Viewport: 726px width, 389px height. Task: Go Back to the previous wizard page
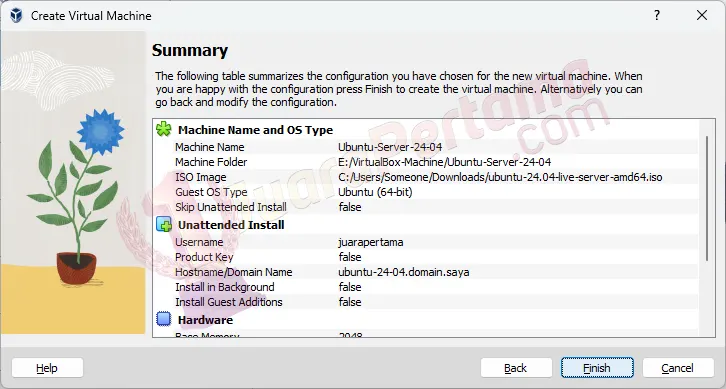[x=516, y=368]
